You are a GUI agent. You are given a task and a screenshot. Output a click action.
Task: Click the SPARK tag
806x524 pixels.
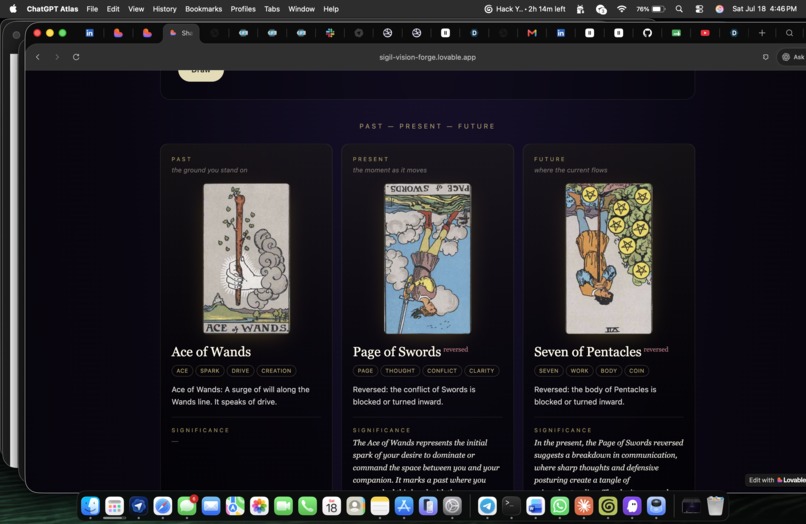[x=210, y=371]
